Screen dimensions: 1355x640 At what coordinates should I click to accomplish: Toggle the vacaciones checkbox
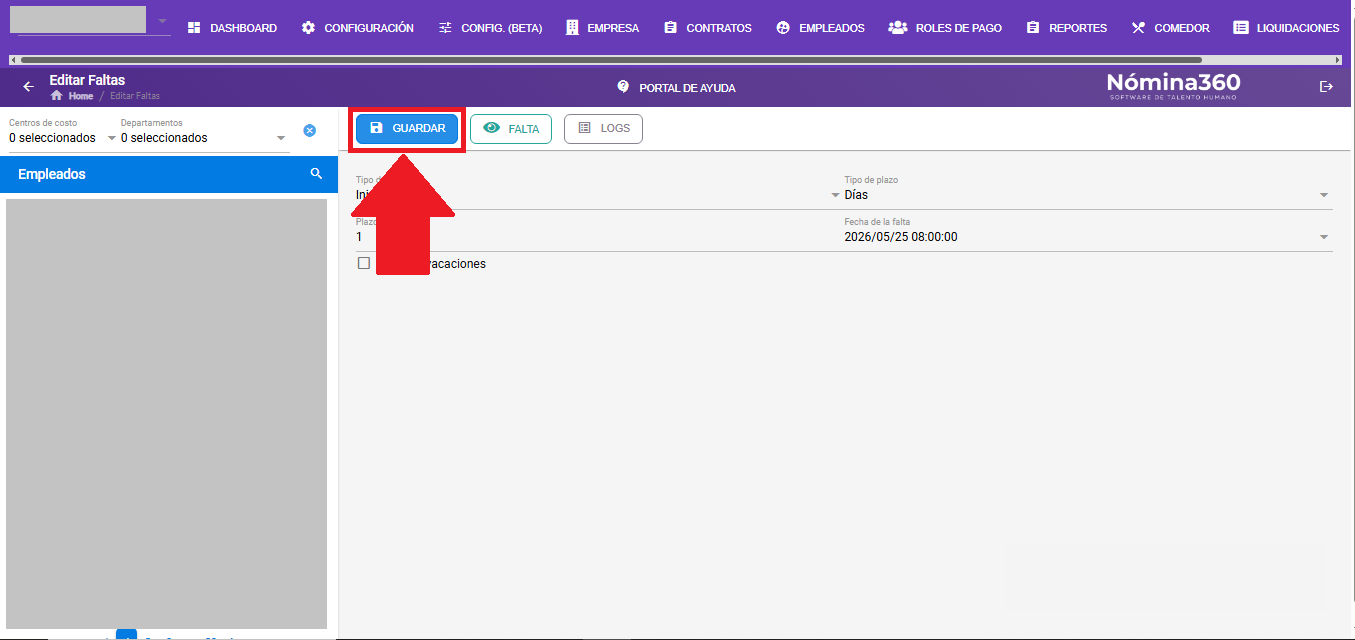click(364, 263)
